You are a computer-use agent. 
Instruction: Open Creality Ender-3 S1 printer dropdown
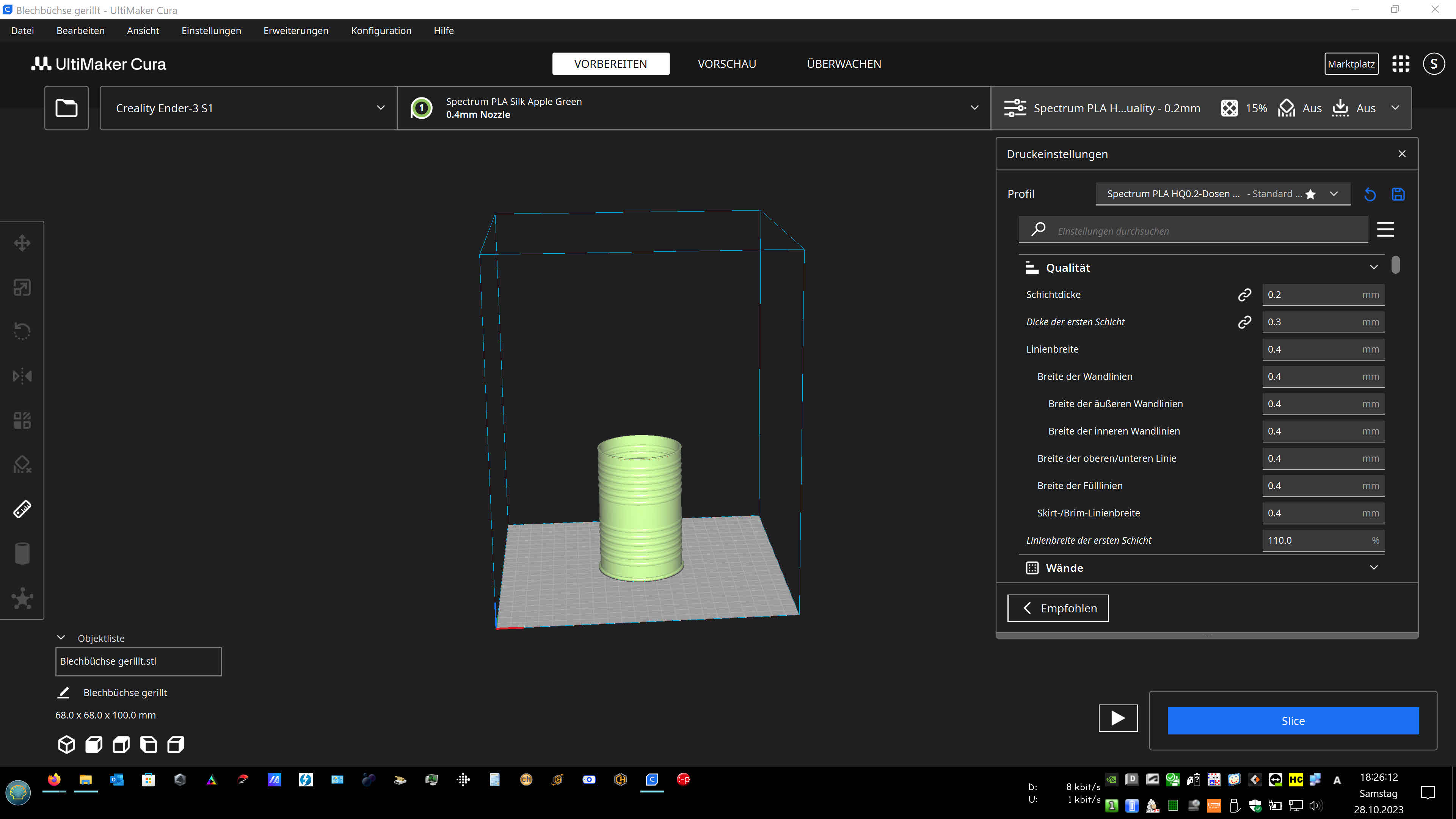[249, 108]
